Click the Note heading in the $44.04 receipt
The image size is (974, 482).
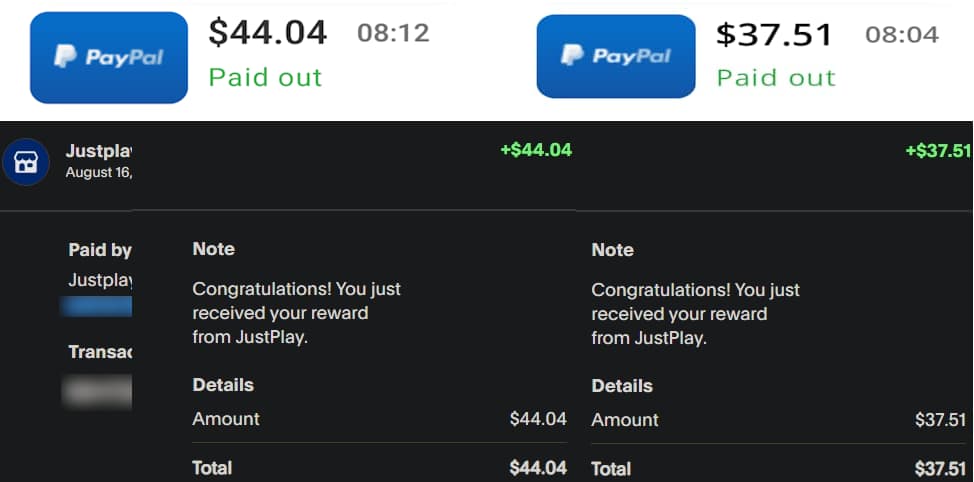(213, 249)
